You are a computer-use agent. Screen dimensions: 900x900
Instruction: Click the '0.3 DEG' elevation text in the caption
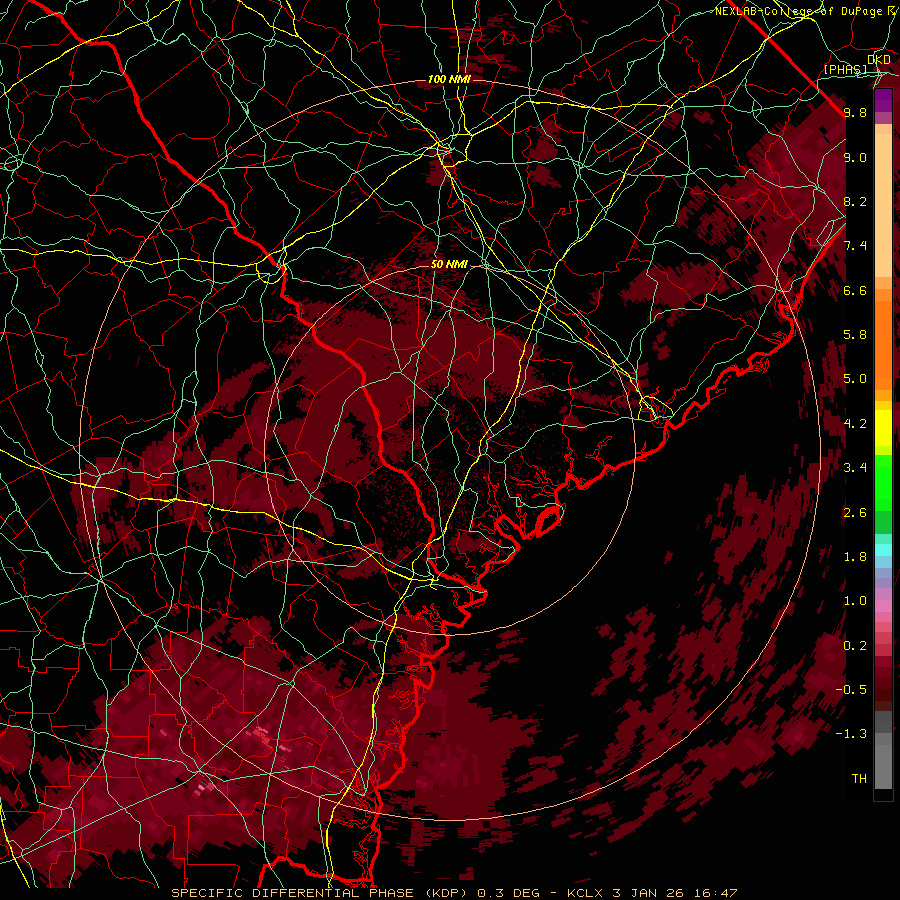click(511, 893)
